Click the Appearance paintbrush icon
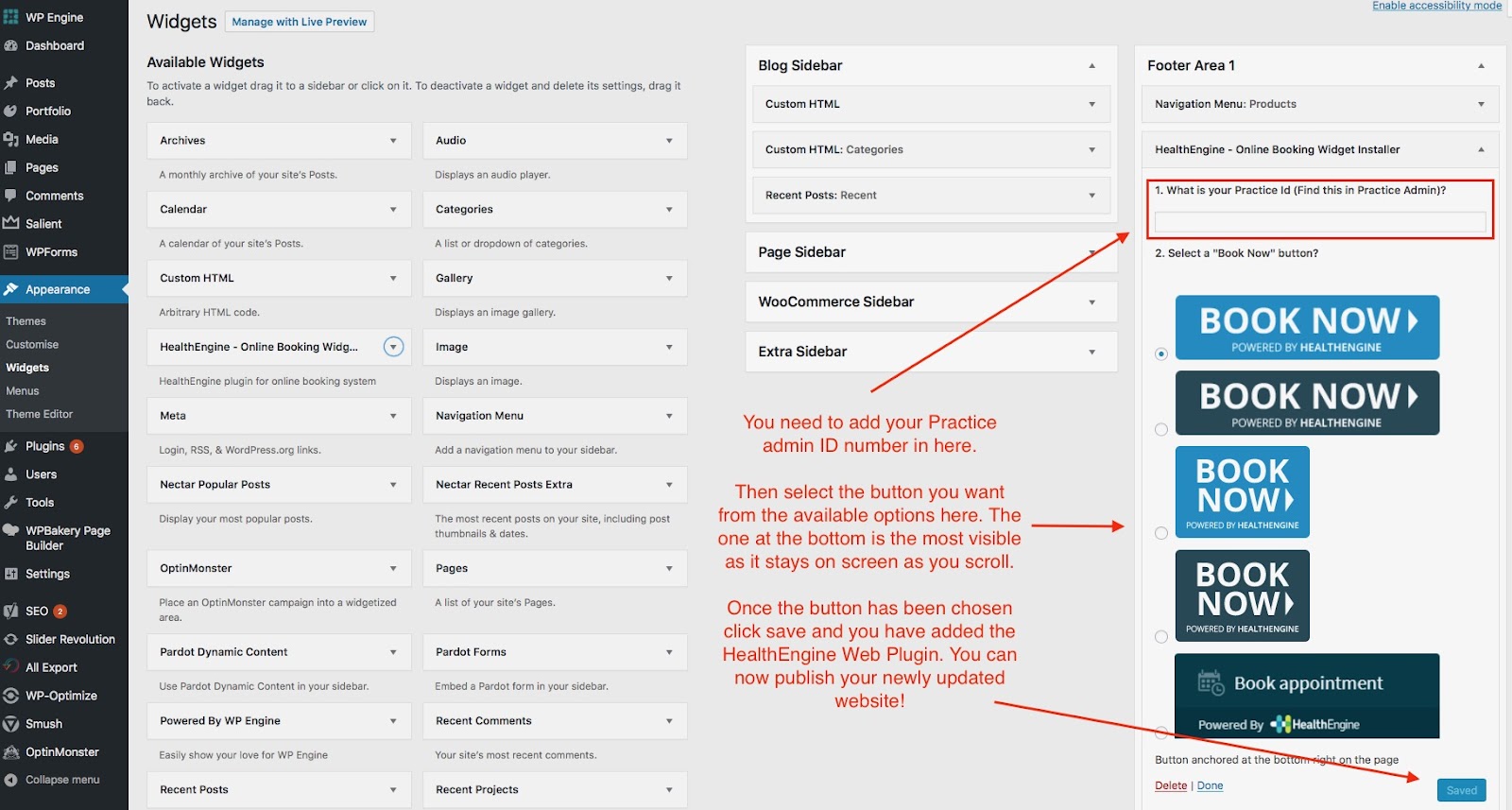Image resolution: width=1512 pixels, height=810 pixels. tap(11, 289)
